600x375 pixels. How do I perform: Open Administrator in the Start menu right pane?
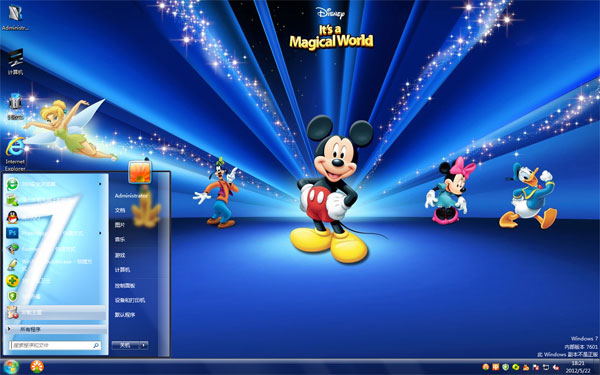pos(131,196)
